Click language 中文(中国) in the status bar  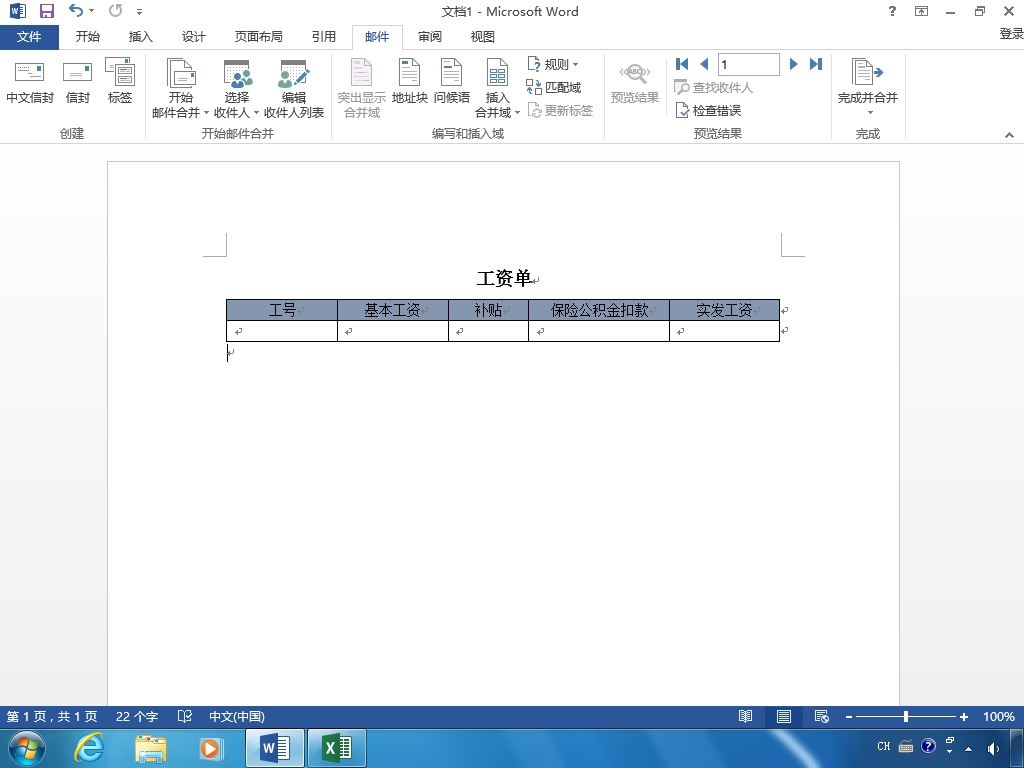(x=236, y=716)
